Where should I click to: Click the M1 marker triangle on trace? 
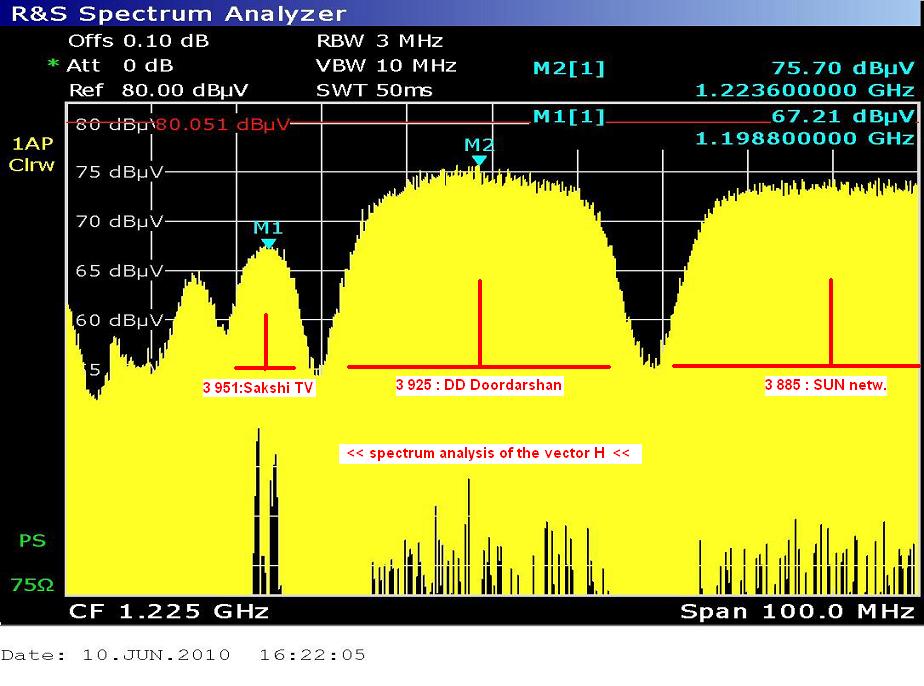click(268, 243)
